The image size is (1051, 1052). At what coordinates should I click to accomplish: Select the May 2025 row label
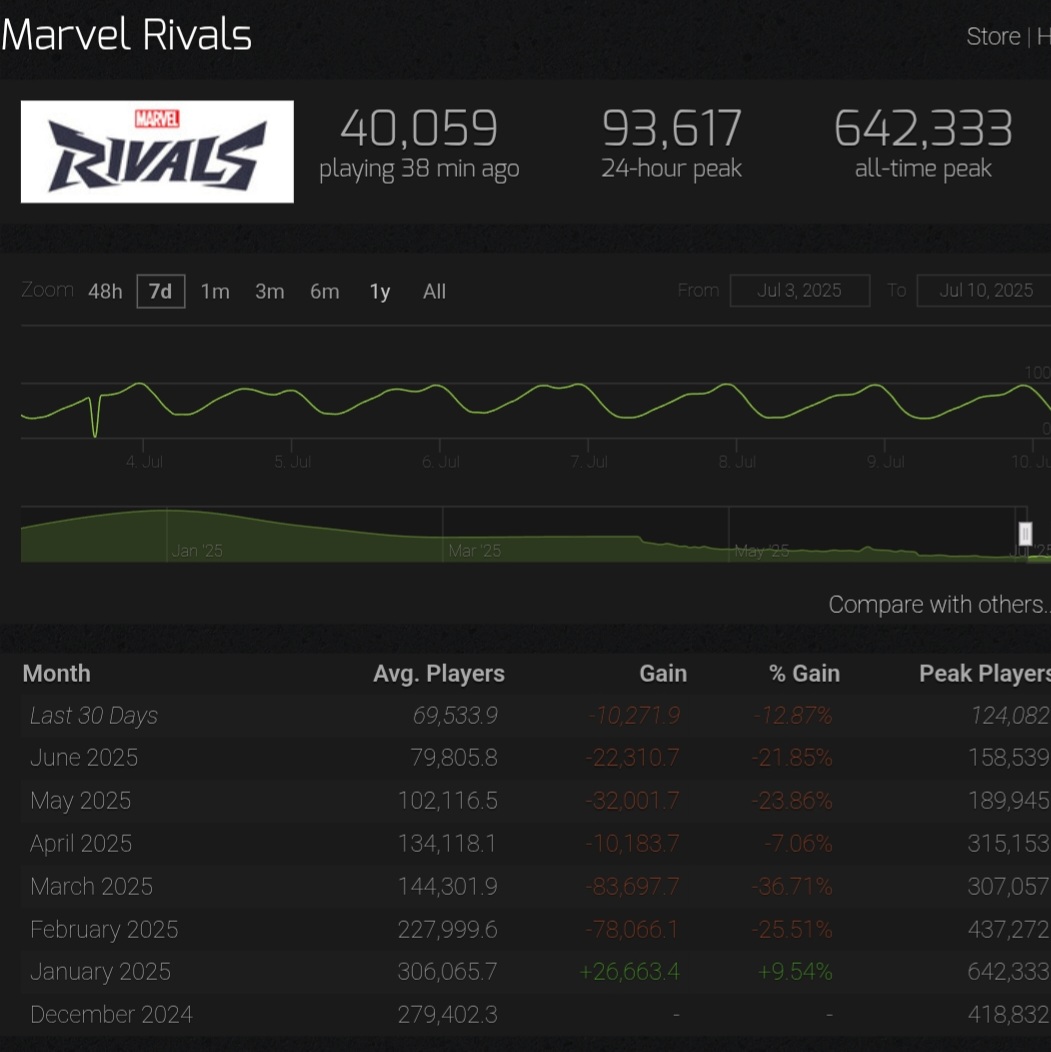(x=80, y=800)
